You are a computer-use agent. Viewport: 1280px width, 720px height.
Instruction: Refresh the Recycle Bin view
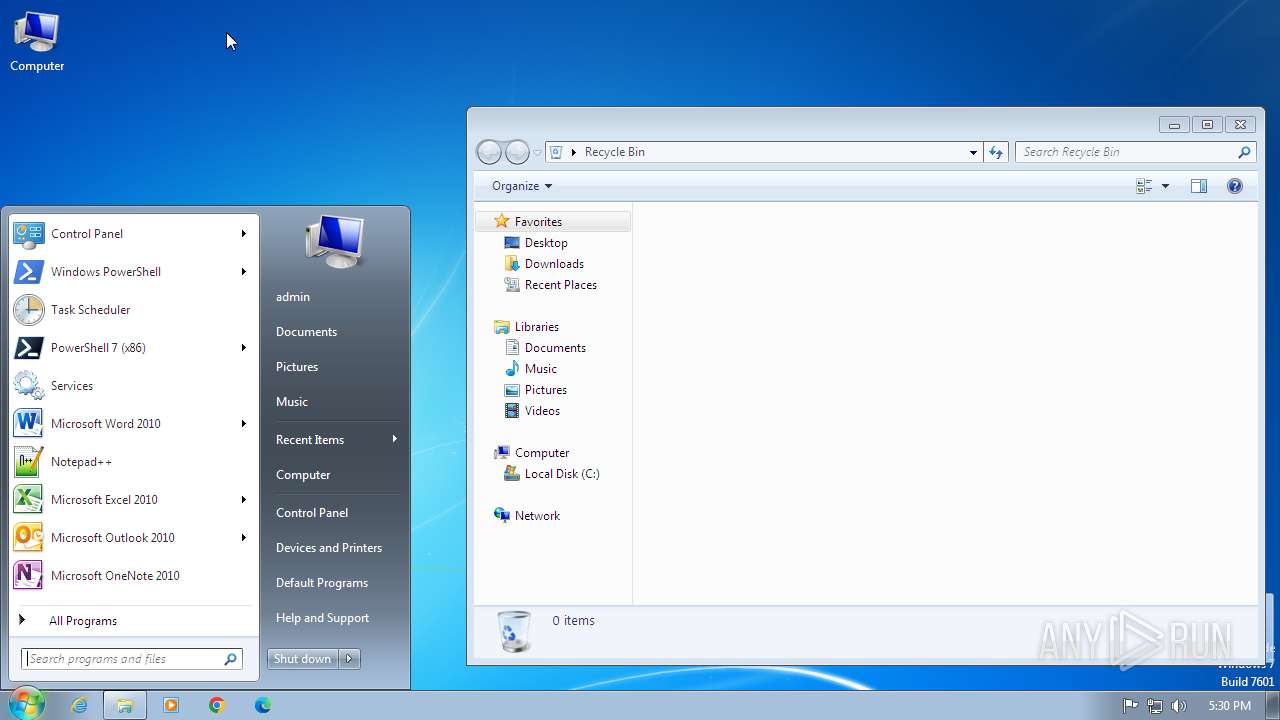(995, 152)
